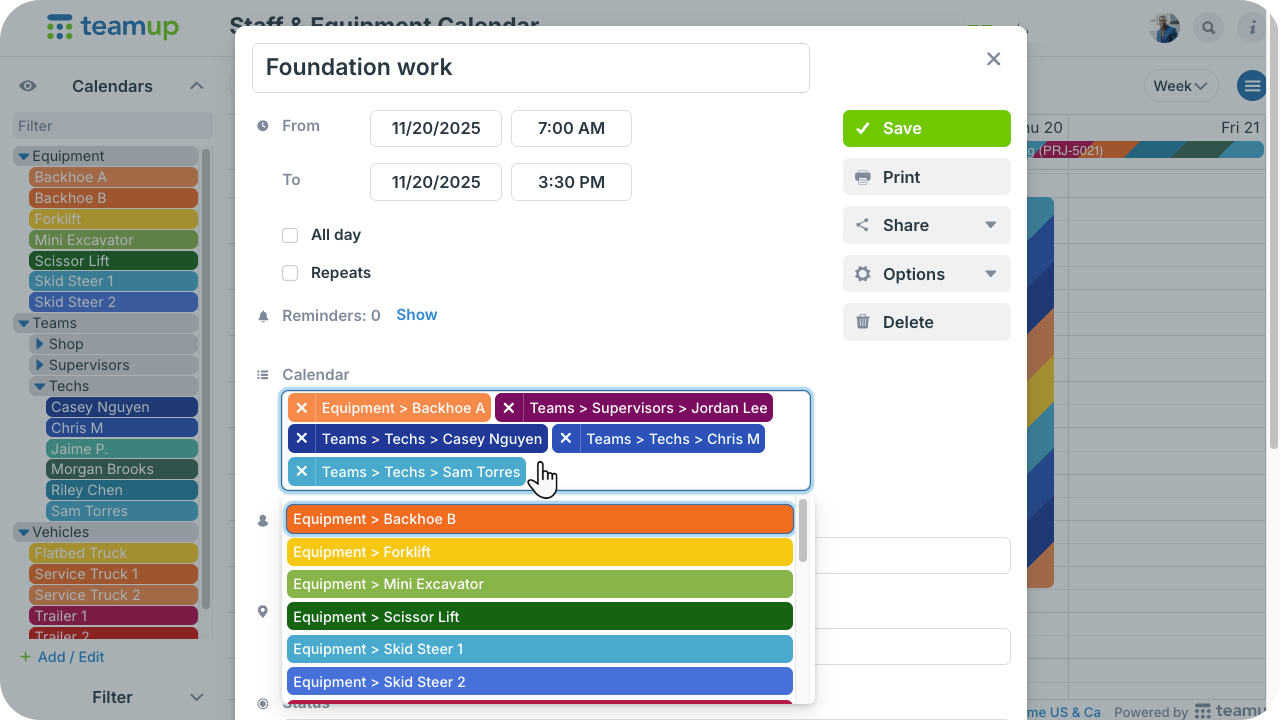Toggle calendars visibility eye icon
1280x720 pixels.
(28, 86)
